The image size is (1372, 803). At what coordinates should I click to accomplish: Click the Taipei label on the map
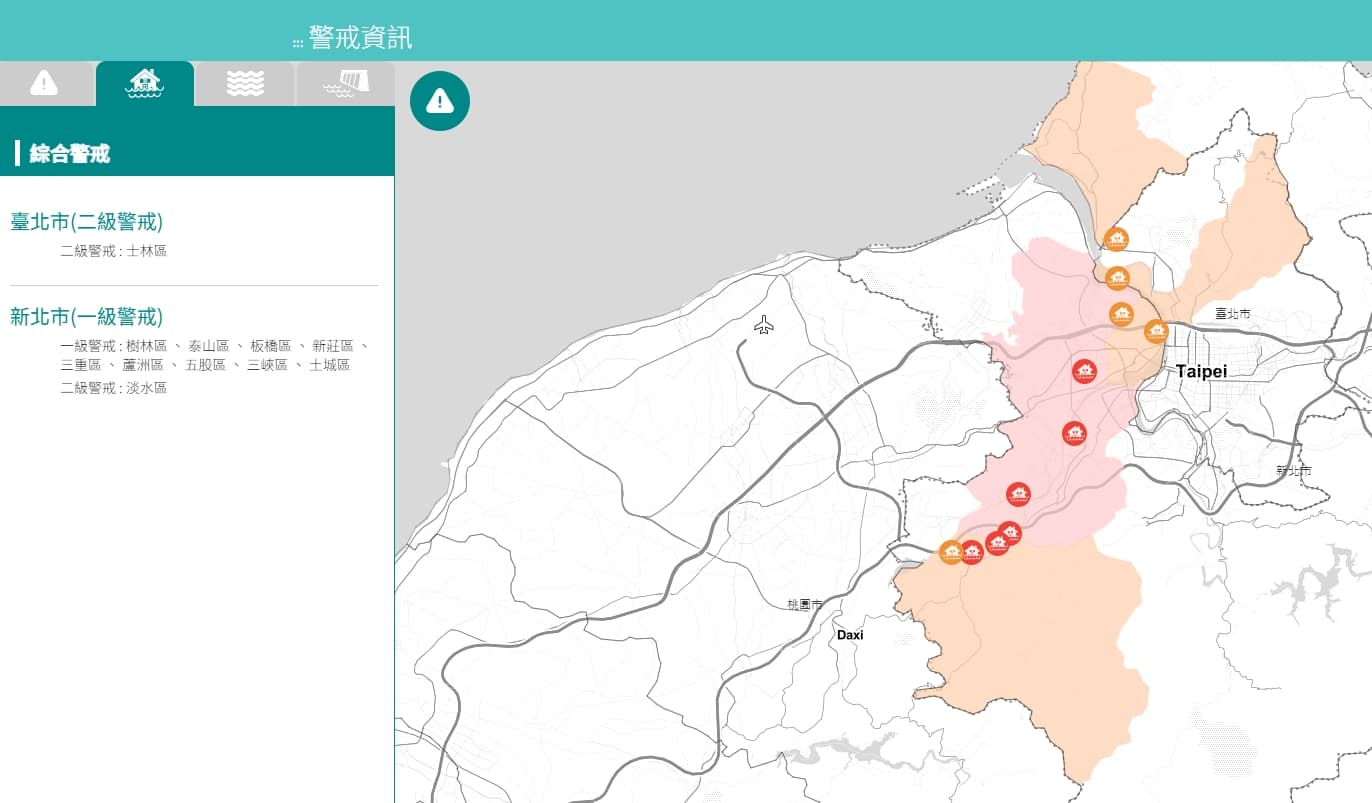tap(1201, 371)
